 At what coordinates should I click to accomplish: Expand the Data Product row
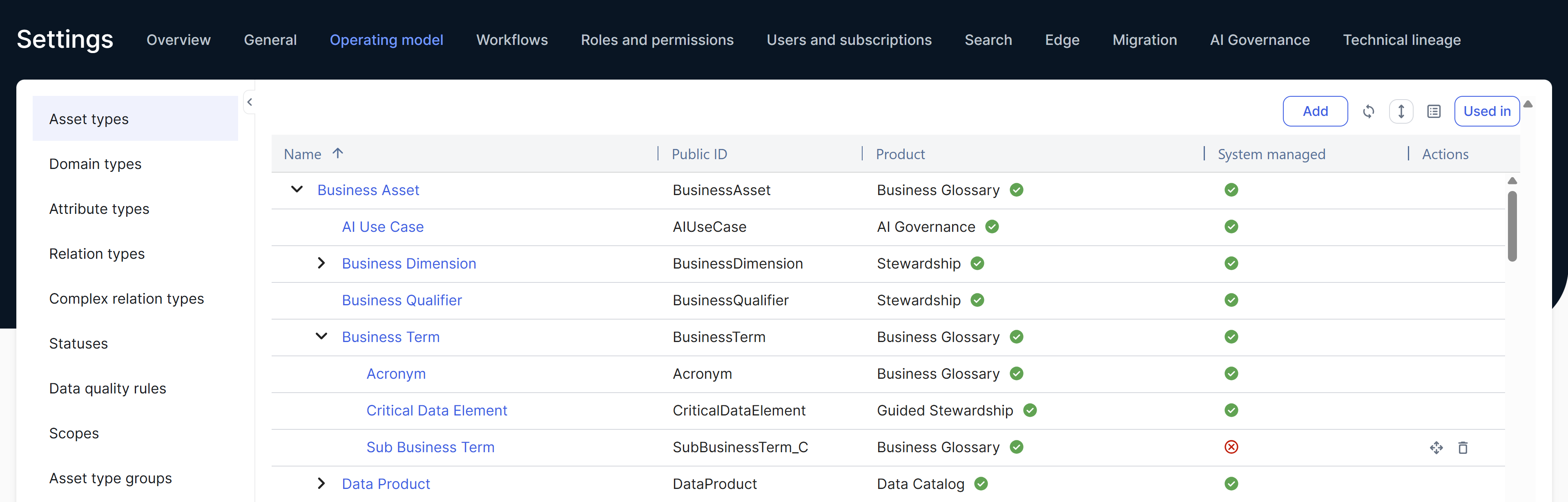click(321, 484)
